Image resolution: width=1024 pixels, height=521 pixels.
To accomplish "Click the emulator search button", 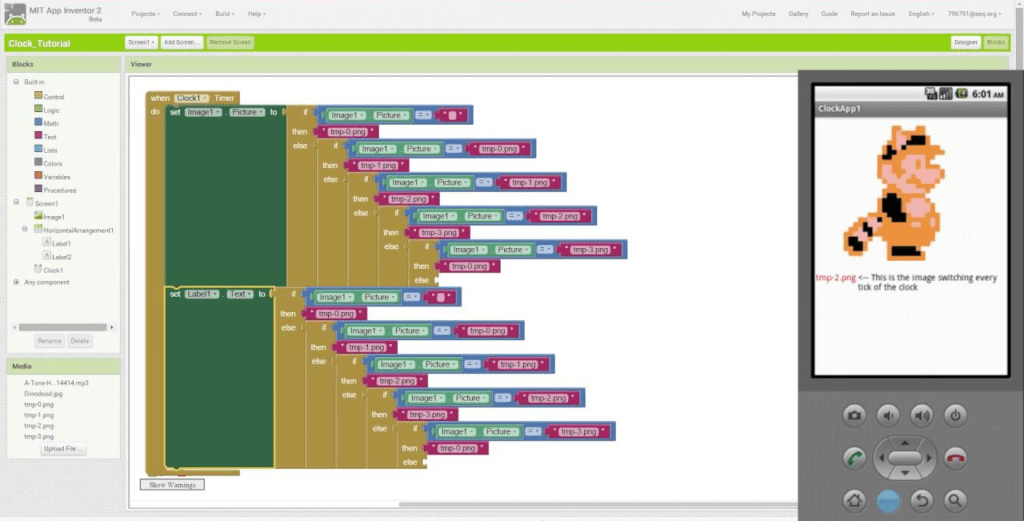I will coord(955,501).
